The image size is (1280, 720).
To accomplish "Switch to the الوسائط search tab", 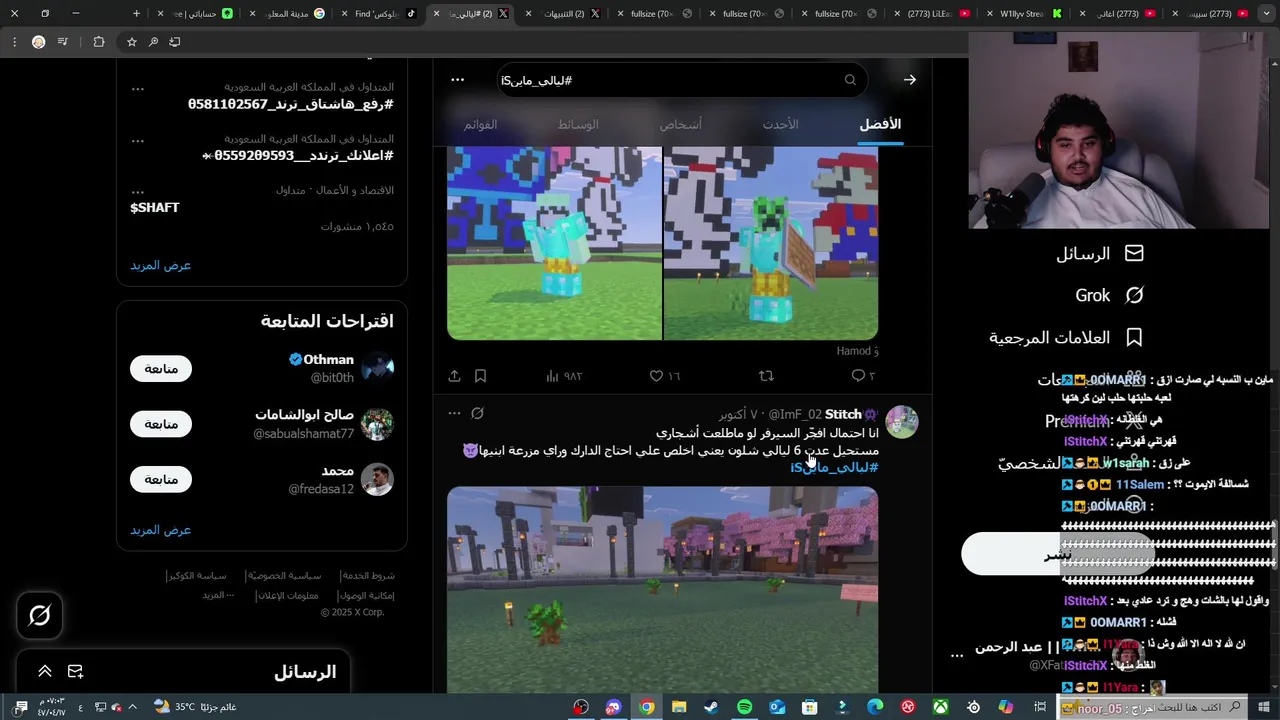I will point(578,124).
